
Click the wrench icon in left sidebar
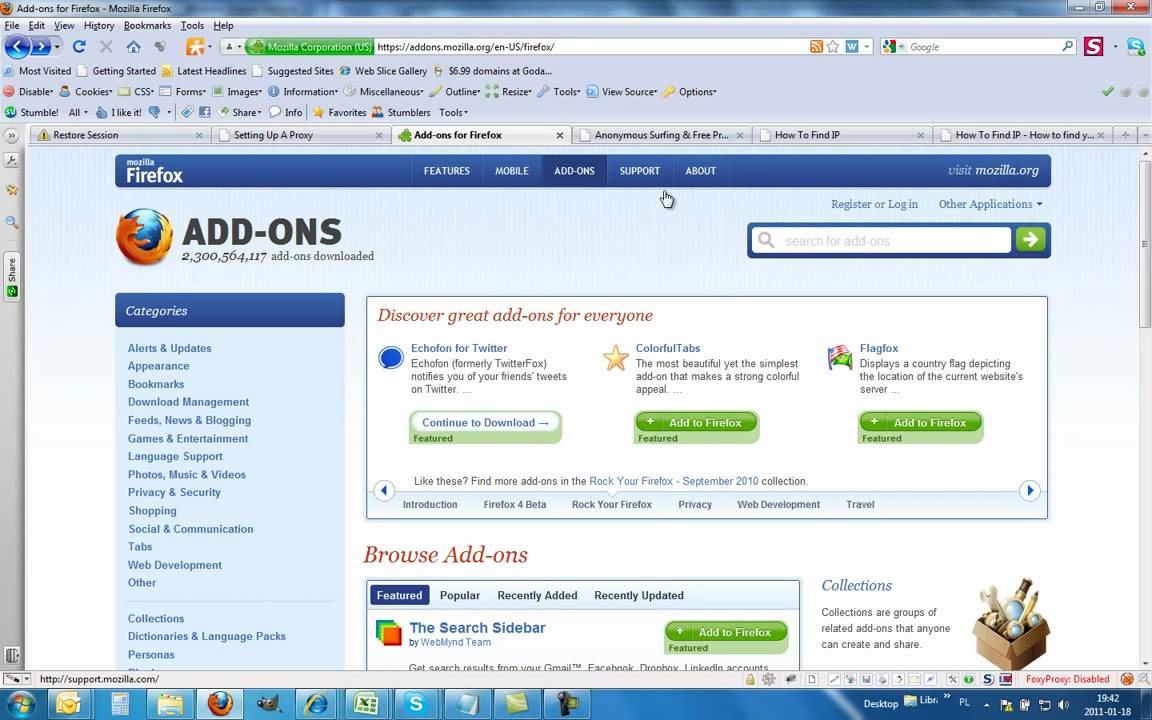pyautogui.click(x=12, y=160)
